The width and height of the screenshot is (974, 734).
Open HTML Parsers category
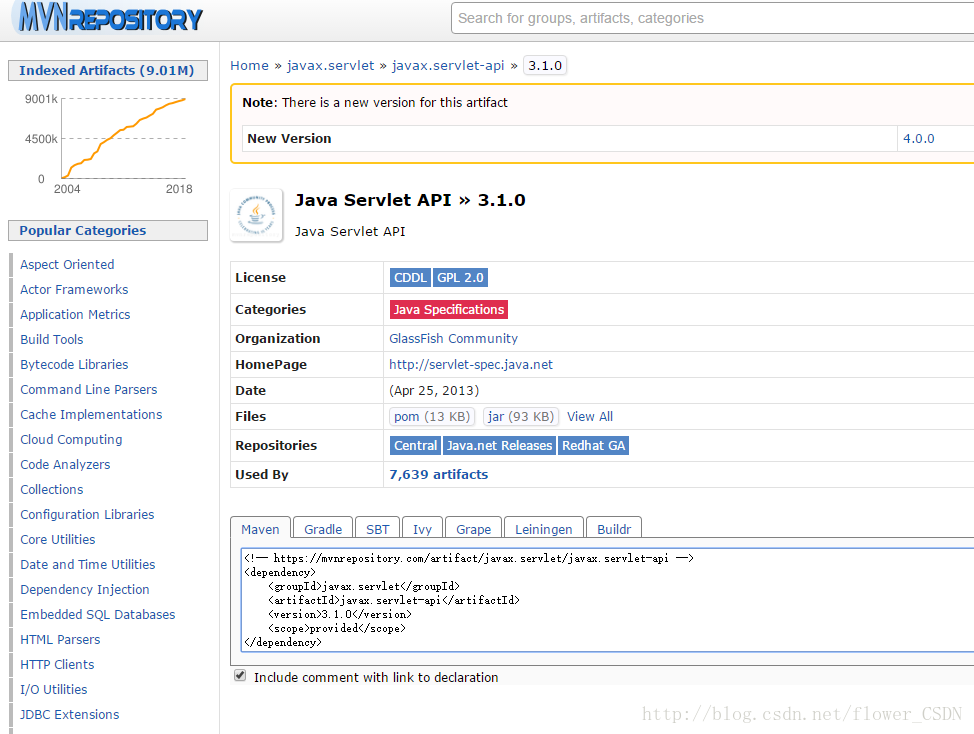[x=60, y=639]
